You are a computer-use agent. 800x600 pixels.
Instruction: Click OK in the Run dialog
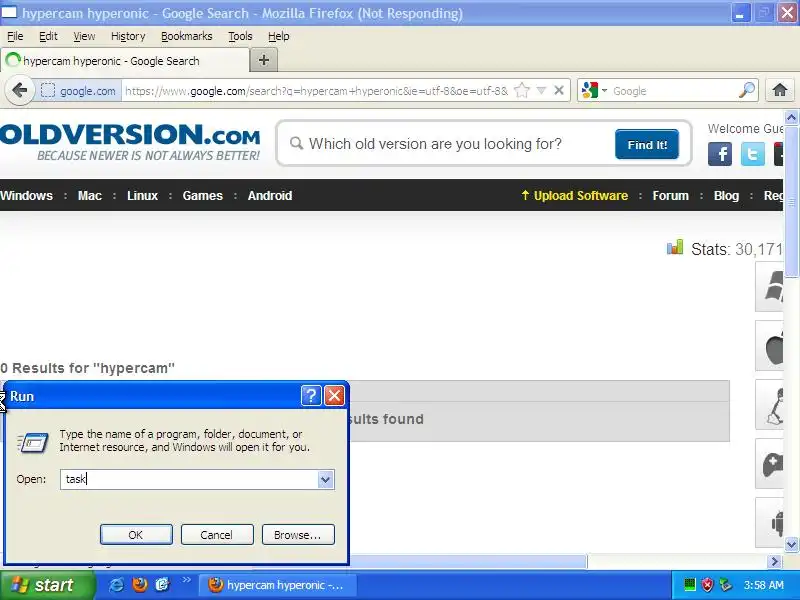coord(136,535)
